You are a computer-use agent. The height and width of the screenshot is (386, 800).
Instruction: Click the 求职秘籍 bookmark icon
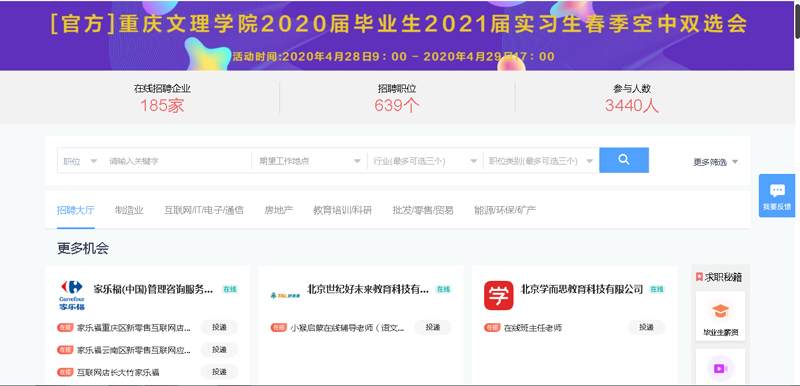click(699, 277)
